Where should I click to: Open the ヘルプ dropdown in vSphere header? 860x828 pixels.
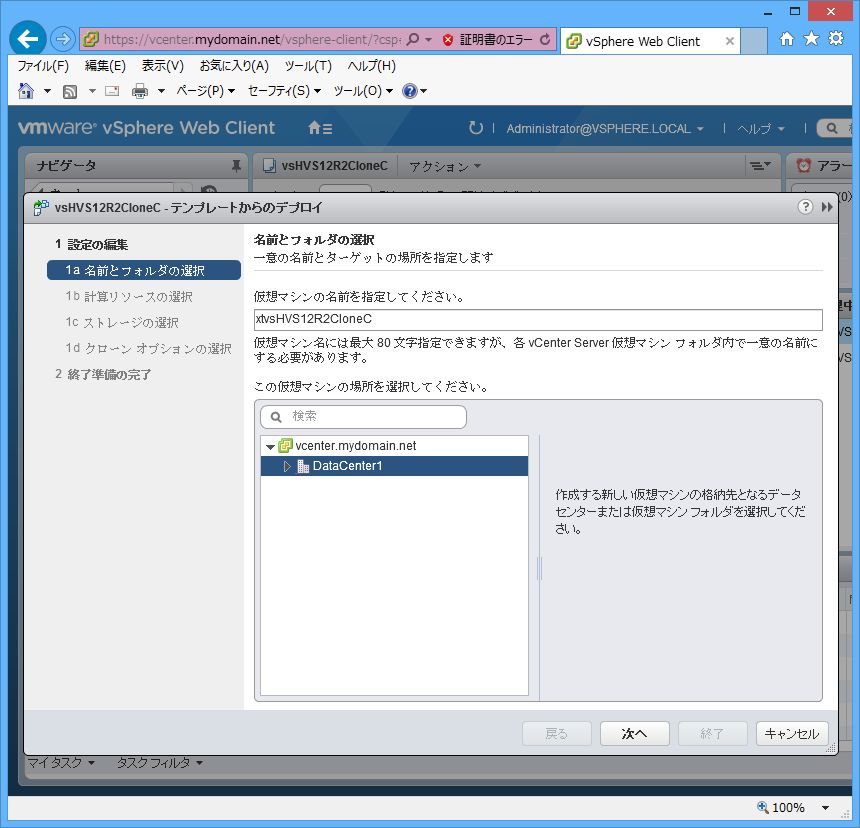pyautogui.click(x=760, y=129)
